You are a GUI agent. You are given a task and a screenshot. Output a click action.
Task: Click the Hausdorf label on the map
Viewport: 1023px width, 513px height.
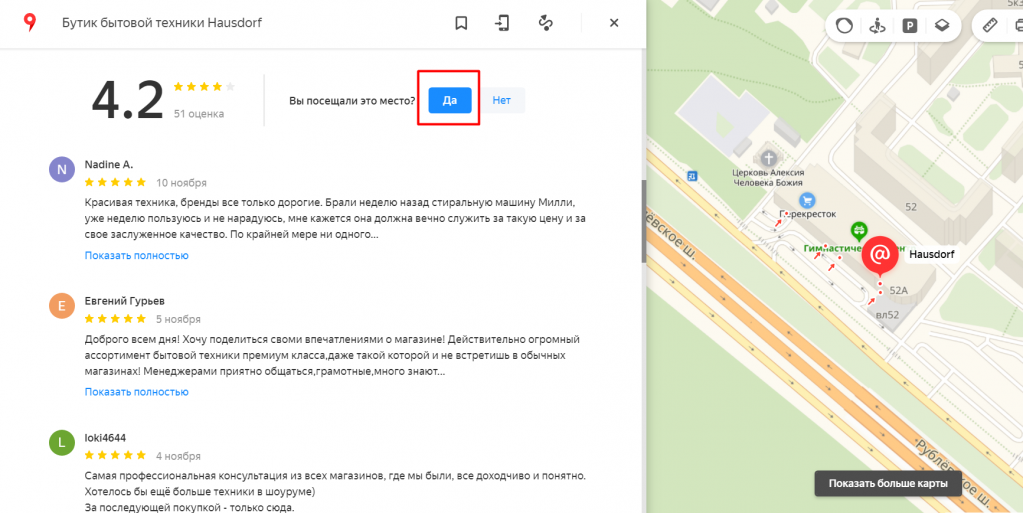[x=932, y=254]
